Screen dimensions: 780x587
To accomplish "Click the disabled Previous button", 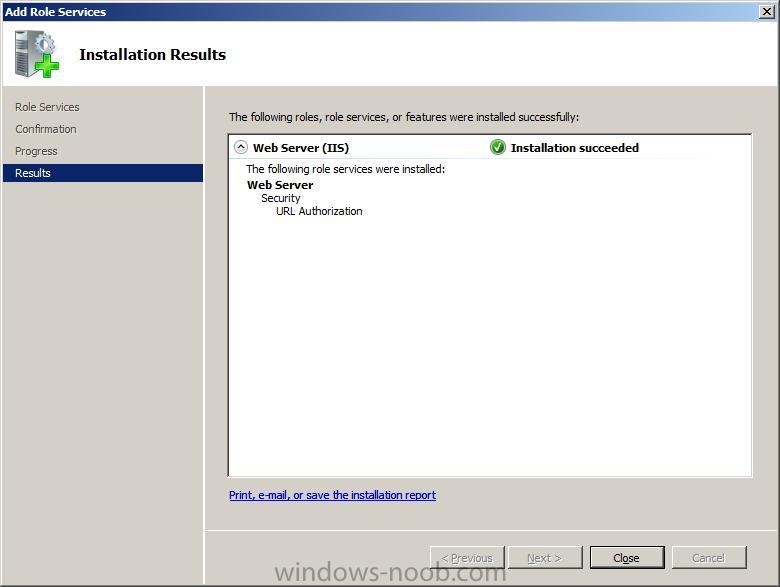I will (467, 558).
